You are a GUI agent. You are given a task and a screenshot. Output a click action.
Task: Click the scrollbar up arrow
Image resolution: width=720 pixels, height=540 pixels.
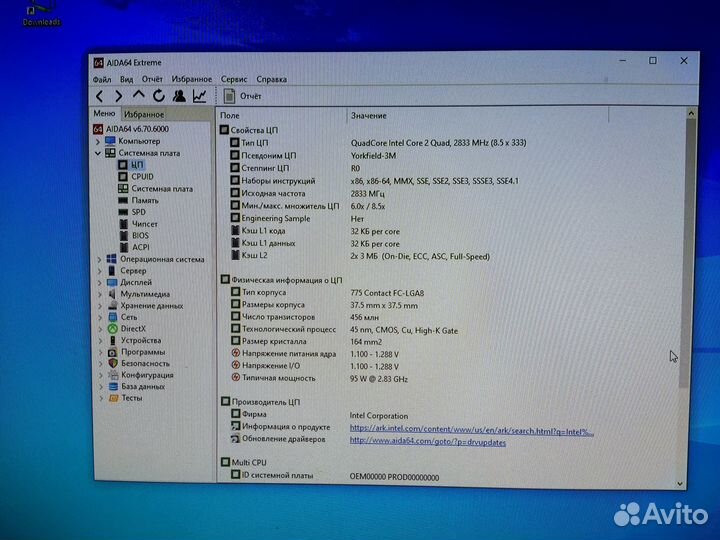click(x=691, y=113)
